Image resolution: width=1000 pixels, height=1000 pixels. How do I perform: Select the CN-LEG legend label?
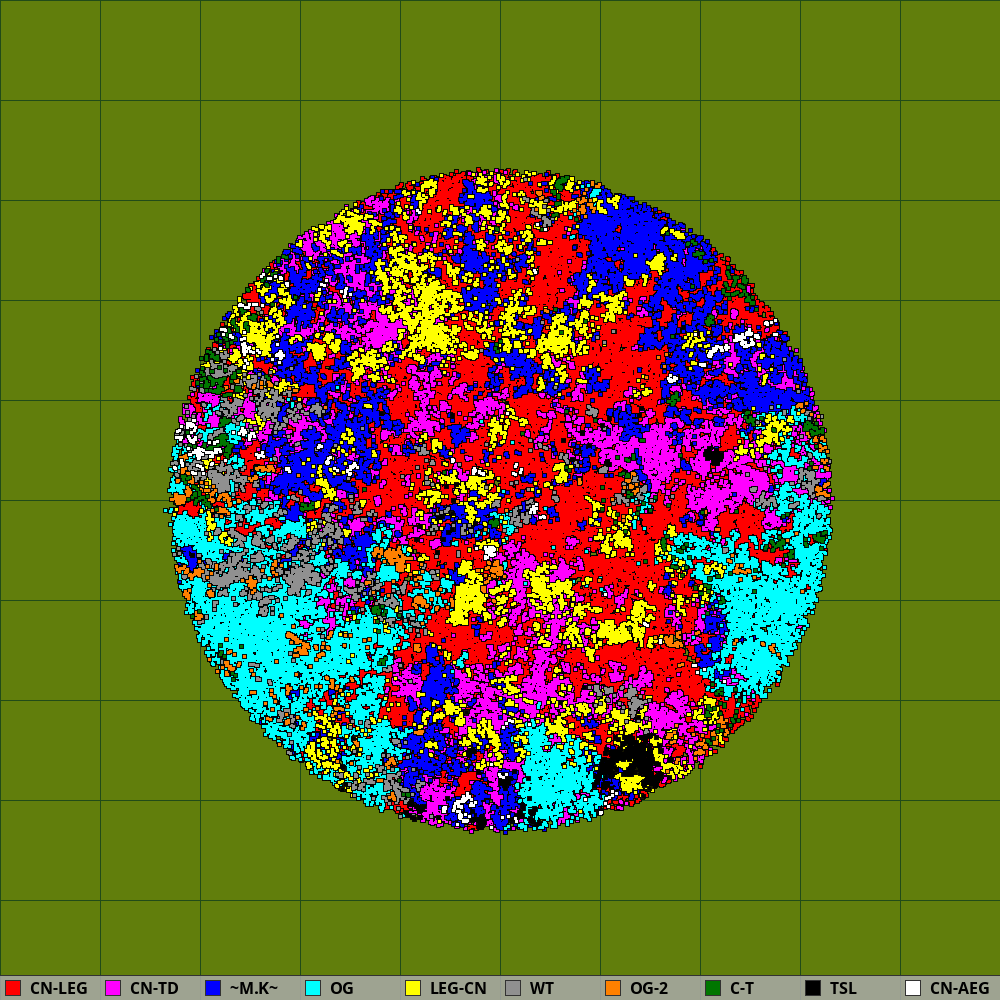(59, 989)
